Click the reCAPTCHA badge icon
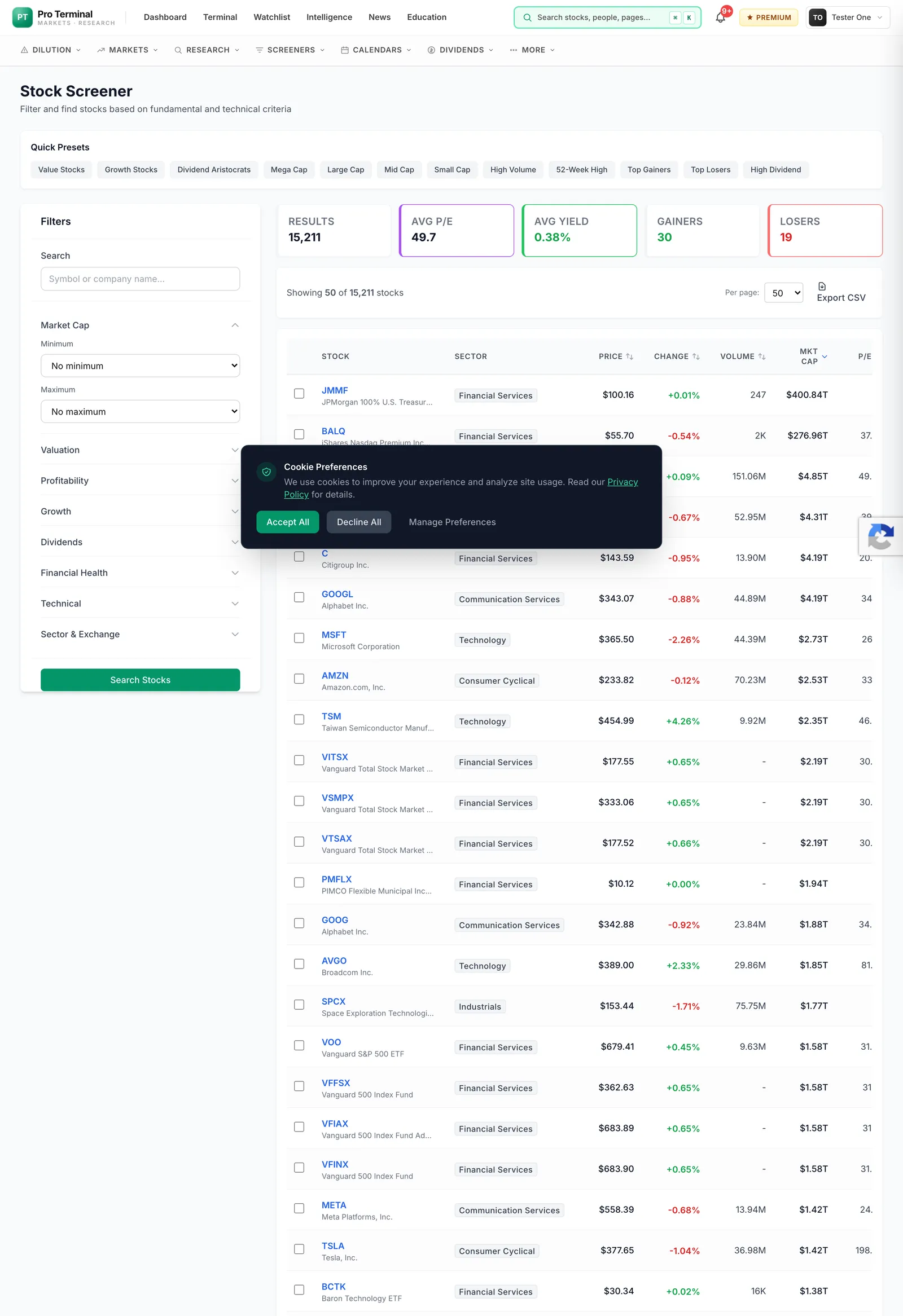The height and width of the screenshot is (1316, 903). (881, 536)
